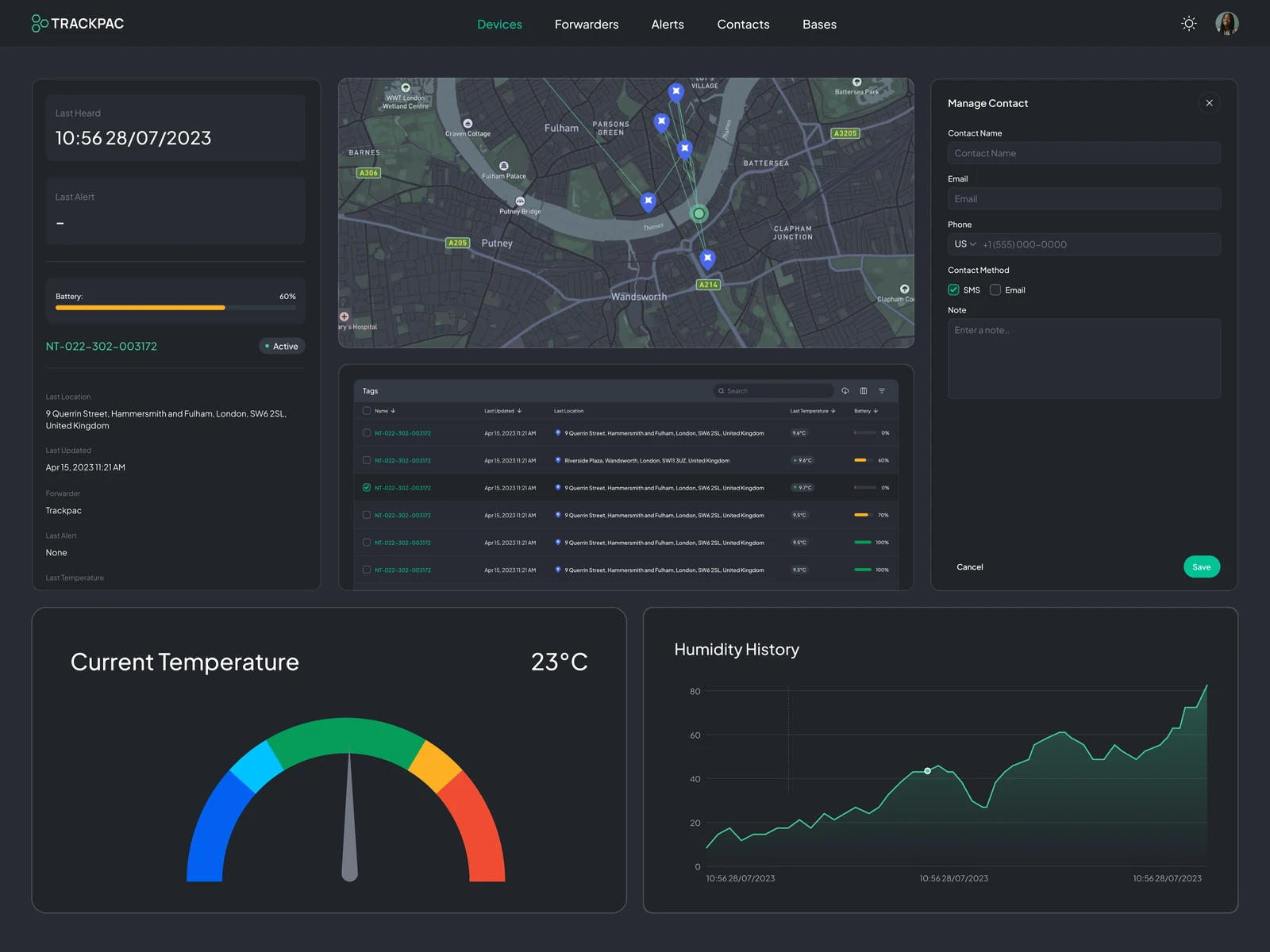Click the 23°C temperature reading

click(560, 662)
